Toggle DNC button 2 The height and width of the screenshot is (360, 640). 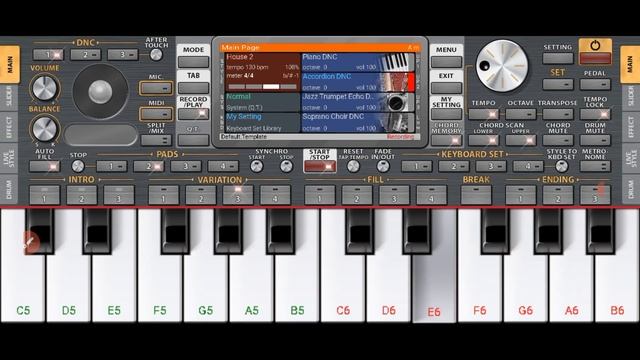point(85,55)
